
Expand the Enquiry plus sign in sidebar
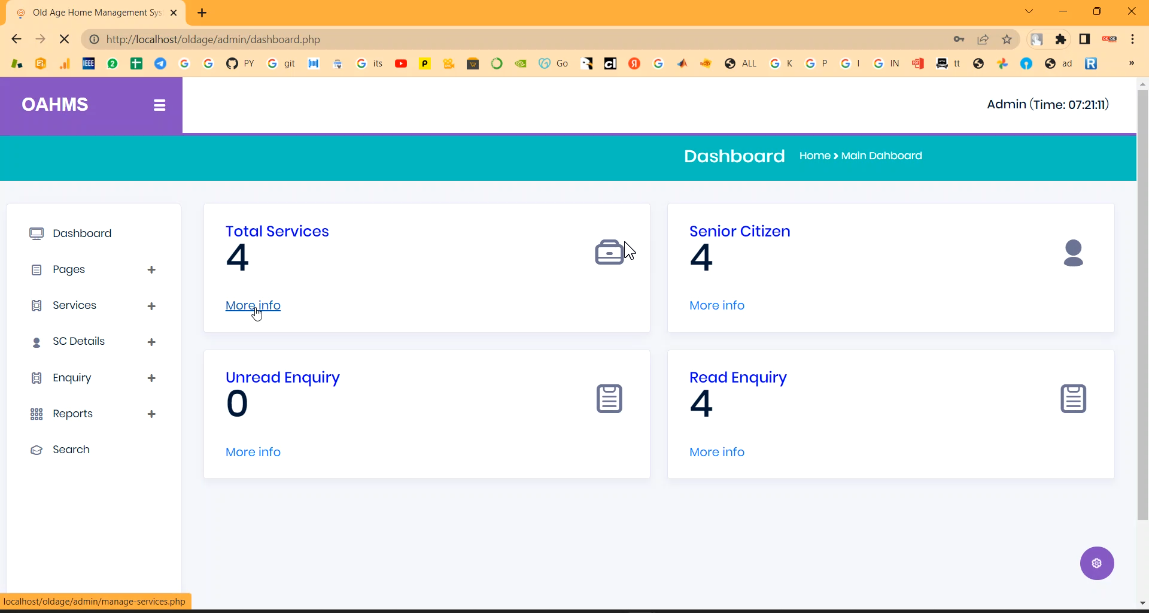pos(151,378)
